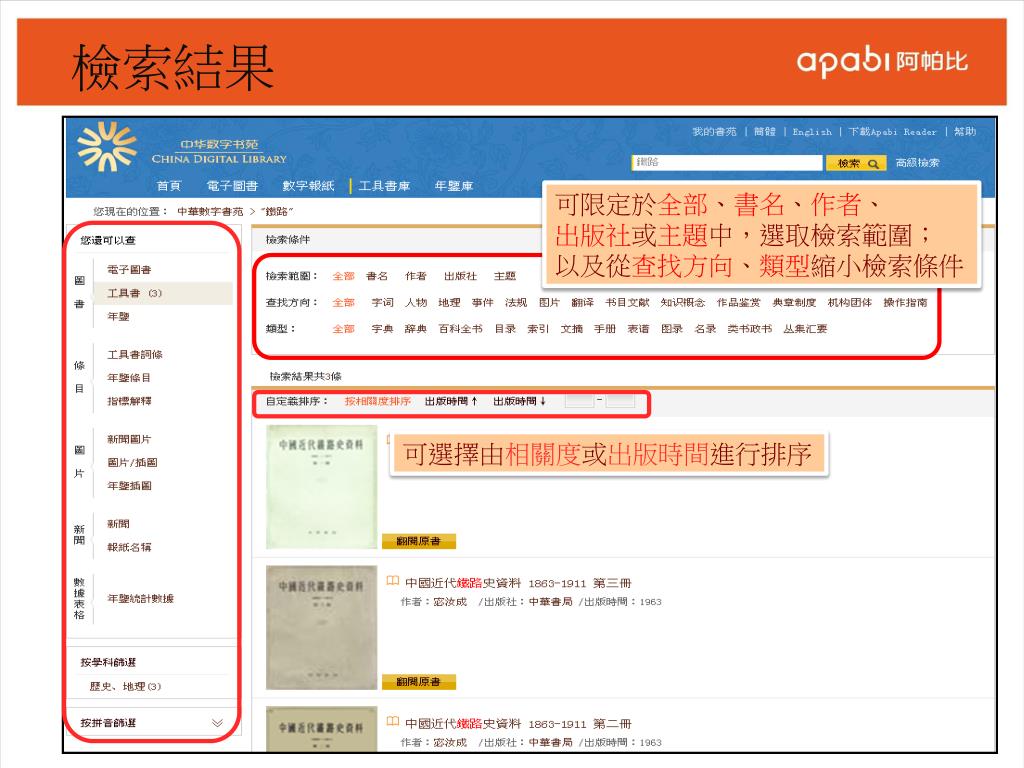Open 第三冊 book cover thumbnail
Viewport: 1024px width, 768px height.
click(x=322, y=628)
